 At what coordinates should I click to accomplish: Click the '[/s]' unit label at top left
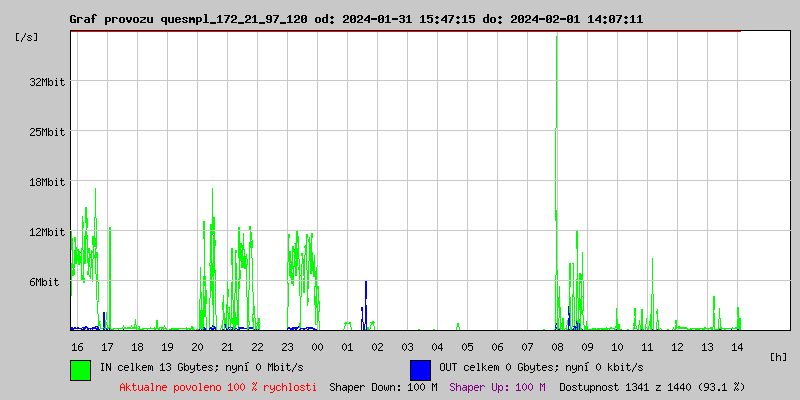27,37
